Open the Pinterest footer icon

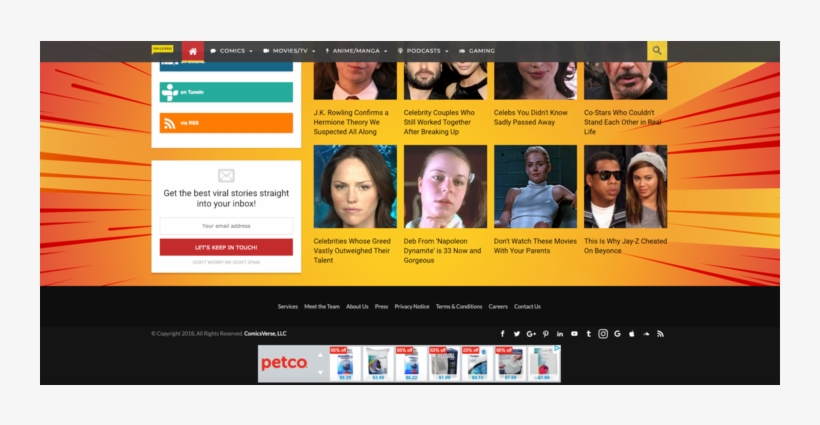[545, 334]
